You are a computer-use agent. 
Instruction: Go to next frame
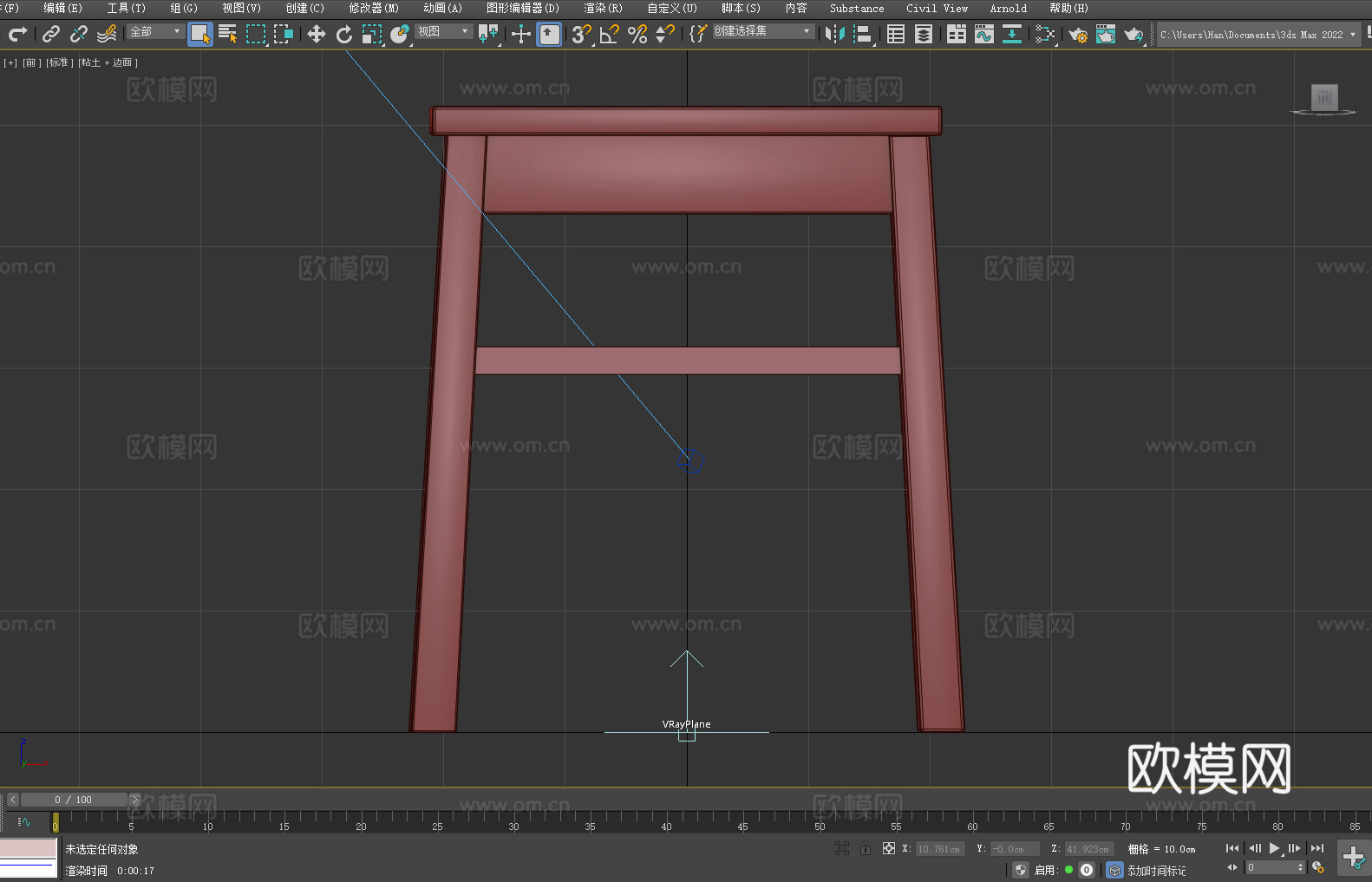[1294, 848]
